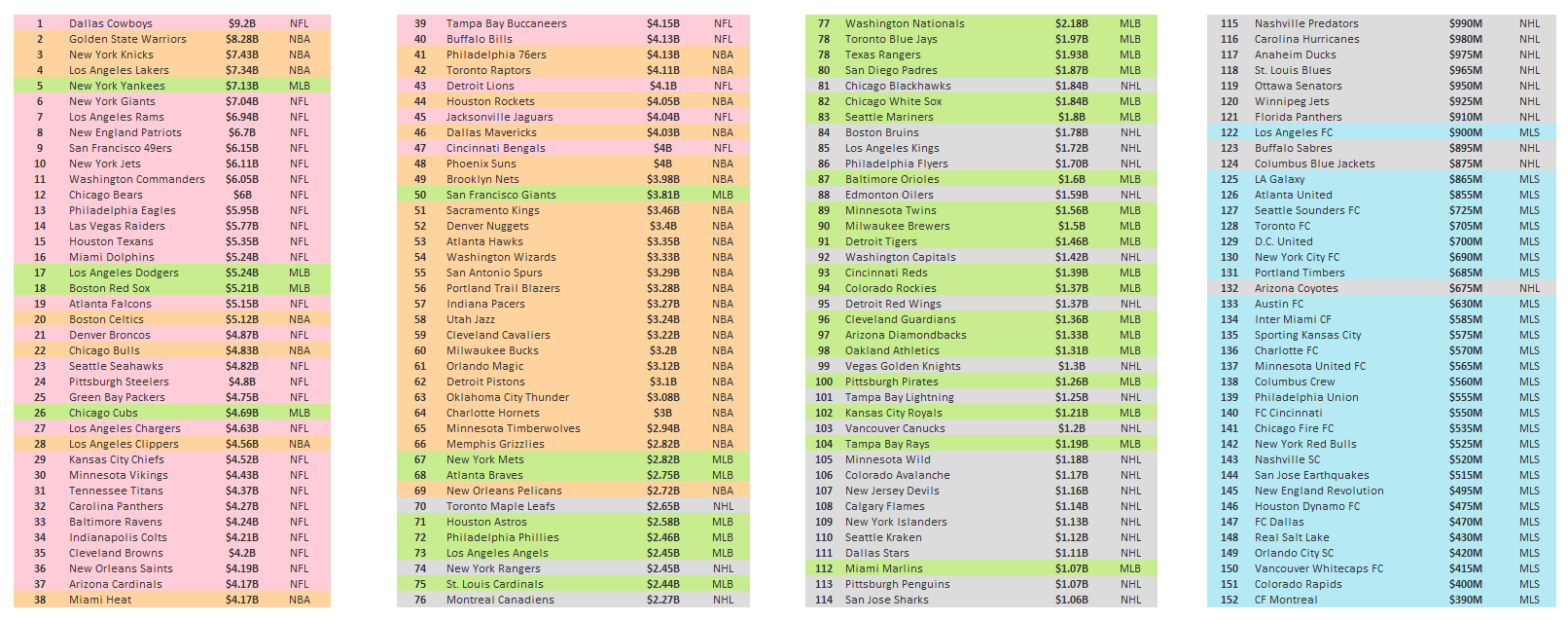
Task: Click the San Francisco Giants team name
Action: click(x=501, y=195)
